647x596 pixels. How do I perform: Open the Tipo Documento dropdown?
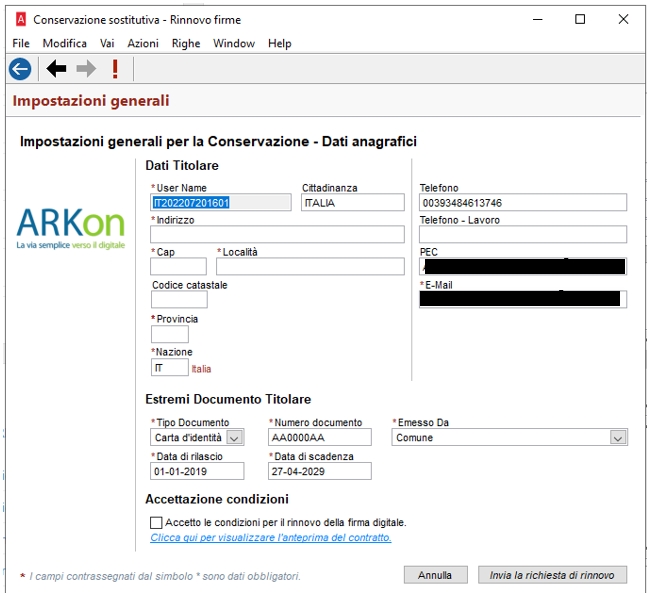pos(234,438)
